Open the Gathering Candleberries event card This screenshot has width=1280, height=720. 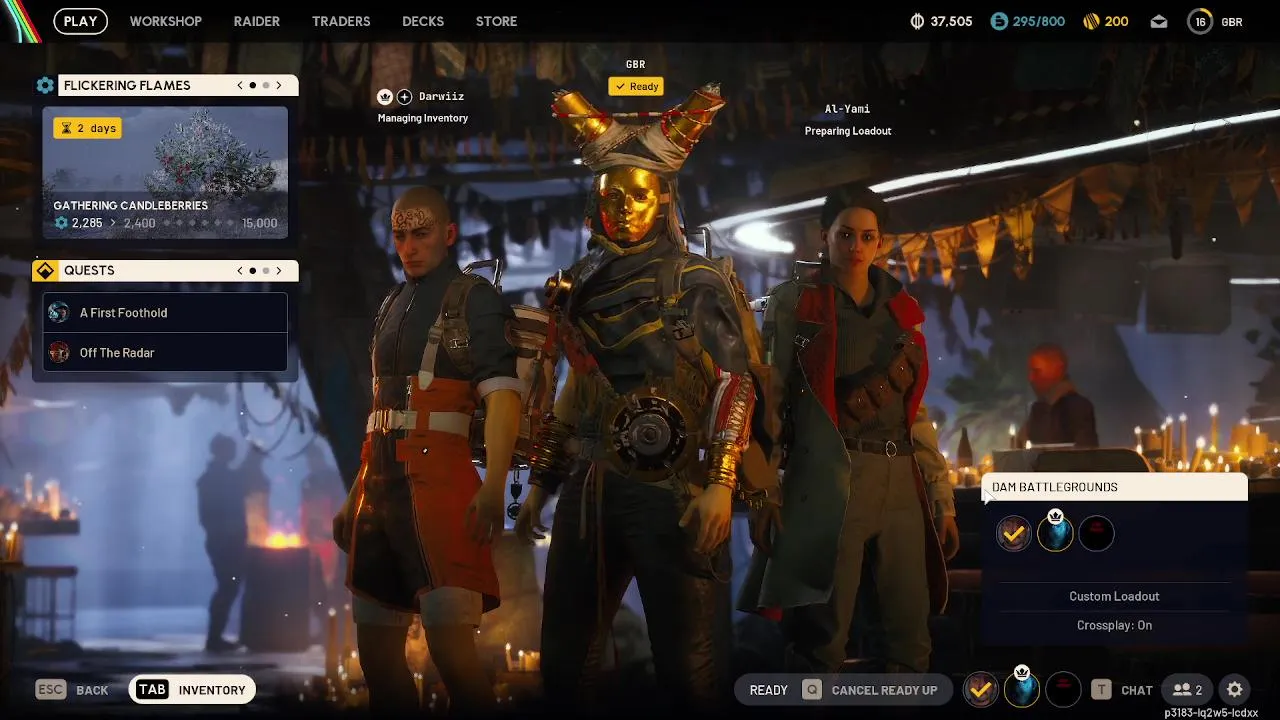165,172
